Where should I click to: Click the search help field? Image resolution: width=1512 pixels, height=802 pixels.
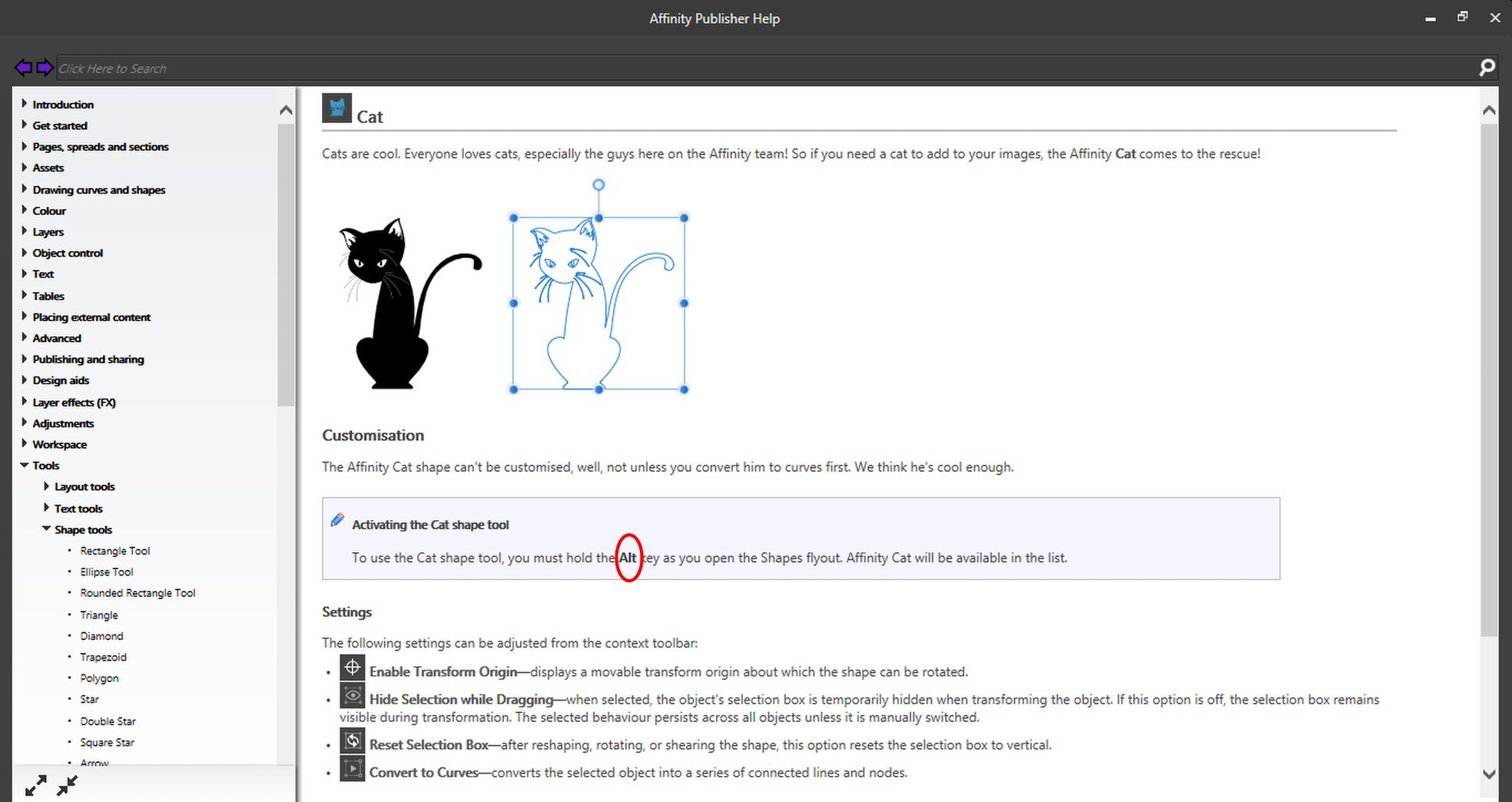tap(765, 68)
